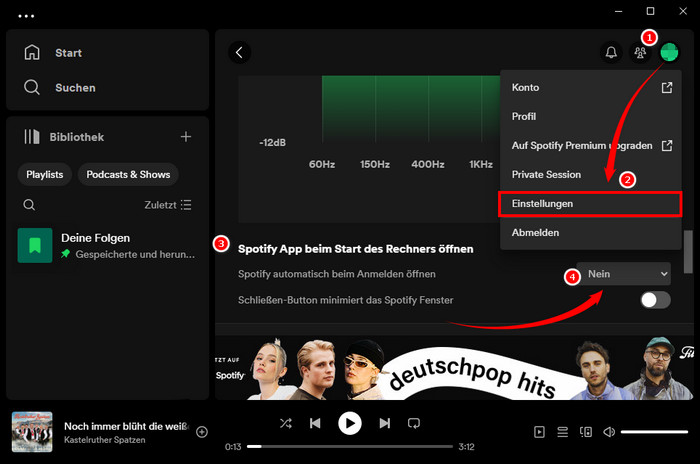Click Spotify automatisch beim Anmelden öffnen label

pos(337,274)
